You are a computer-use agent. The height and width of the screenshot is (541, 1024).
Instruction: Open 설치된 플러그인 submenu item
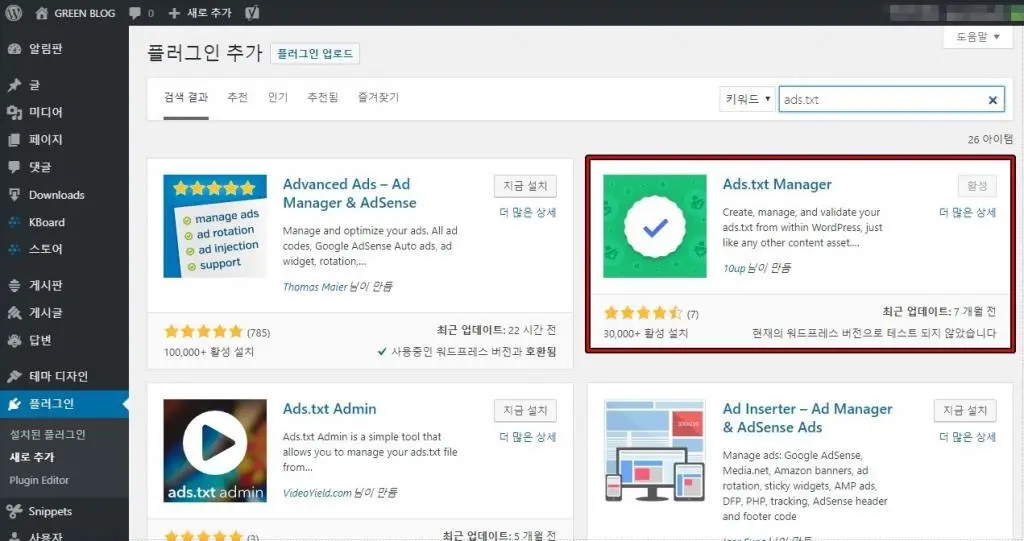47,434
